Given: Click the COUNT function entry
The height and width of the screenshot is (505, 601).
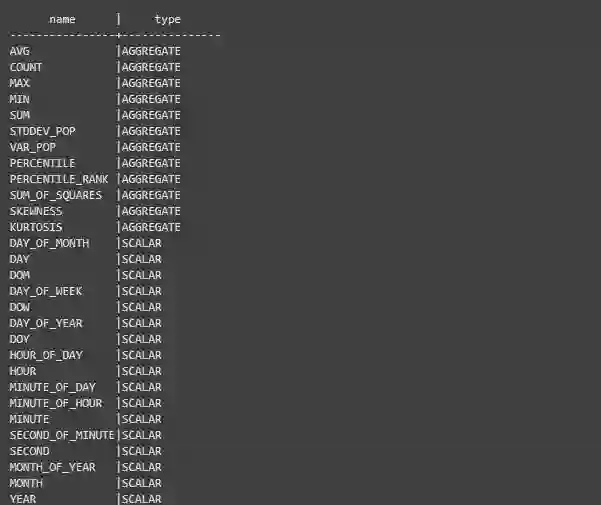Looking at the screenshot, I should (x=26, y=67).
